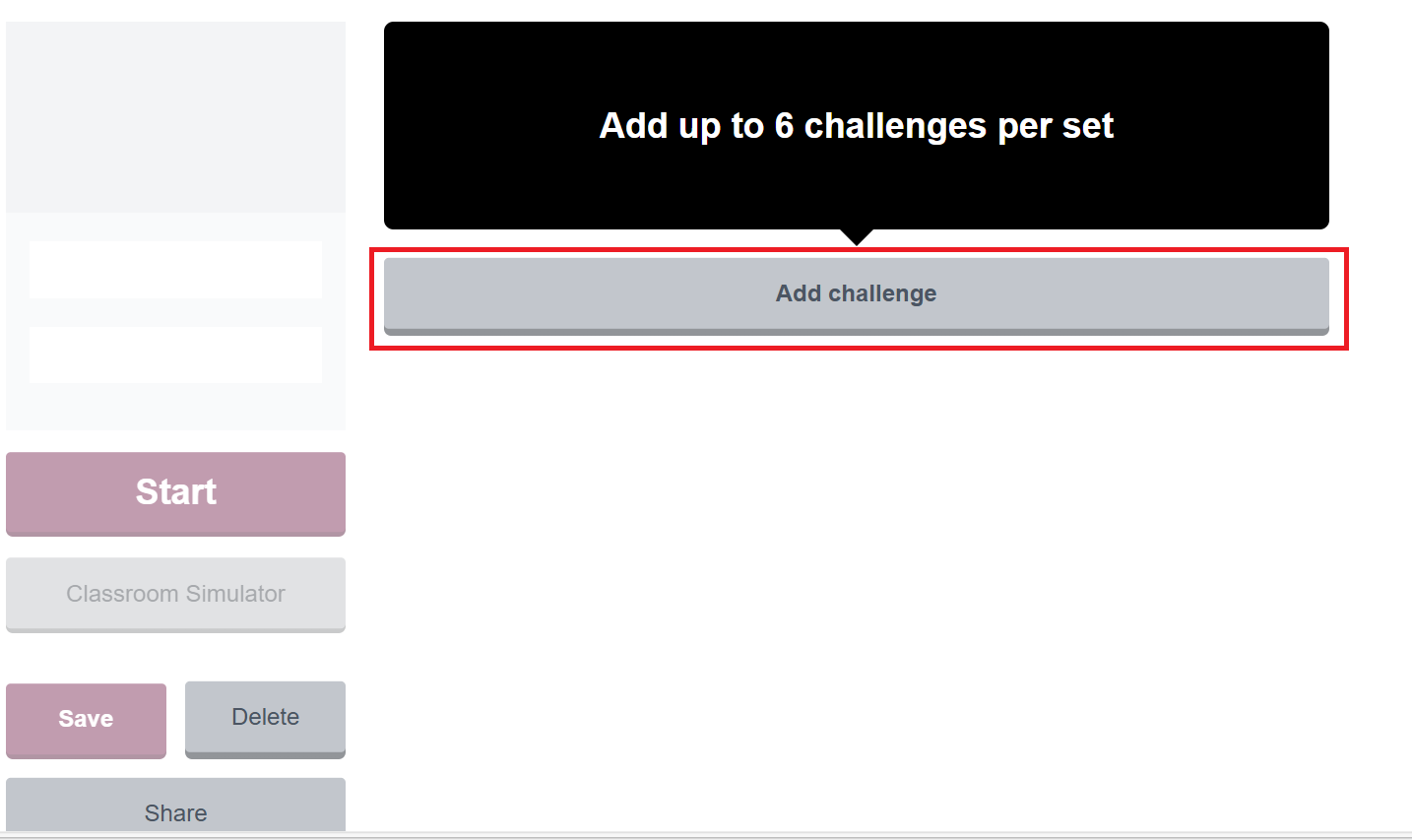This screenshot has width=1412, height=840.
Task: Add a new challenge to the set
Action: pos(856,293)
